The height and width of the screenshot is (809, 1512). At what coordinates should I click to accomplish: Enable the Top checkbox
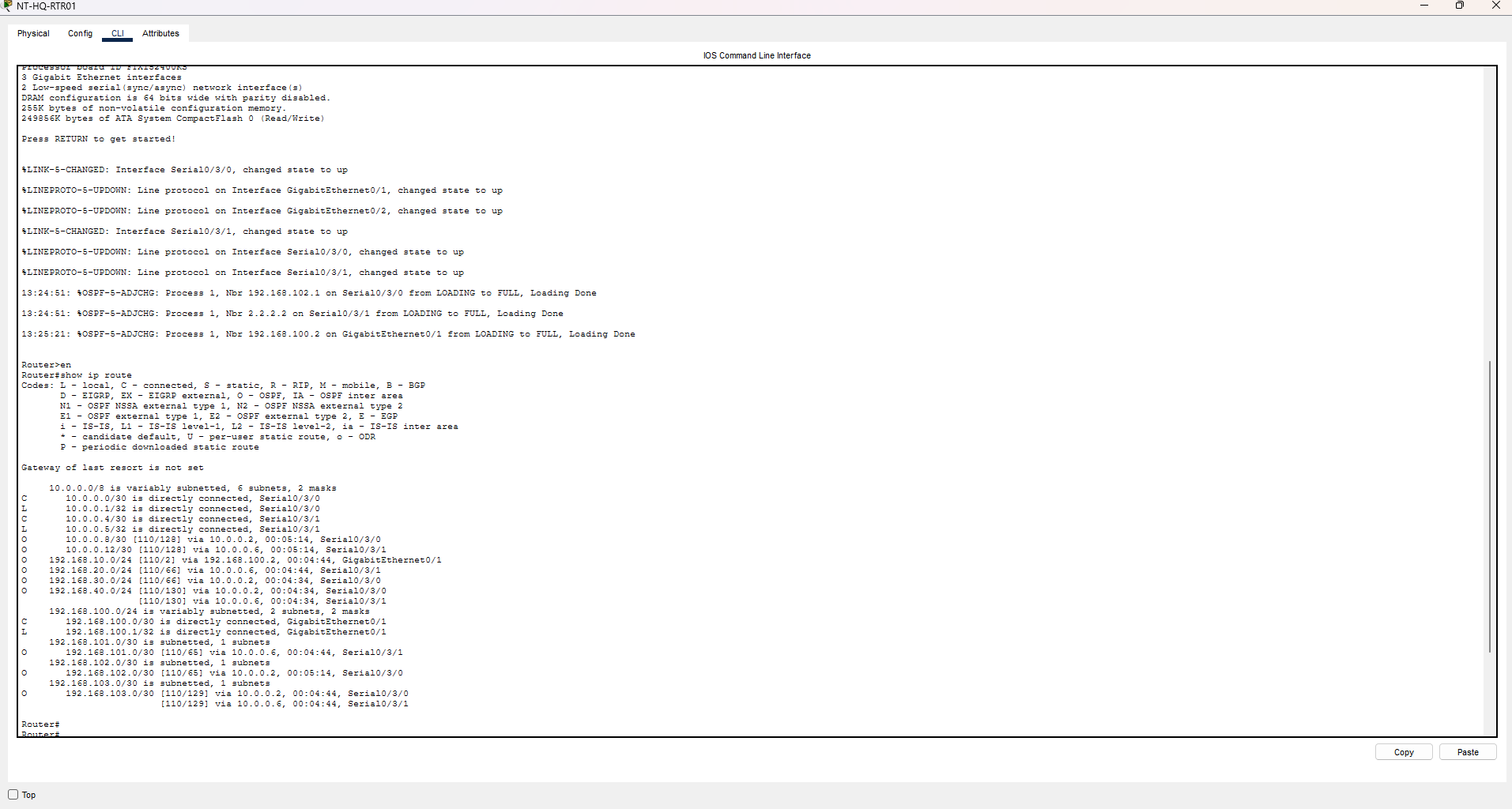pyautogui.click(x=13, y=795)
